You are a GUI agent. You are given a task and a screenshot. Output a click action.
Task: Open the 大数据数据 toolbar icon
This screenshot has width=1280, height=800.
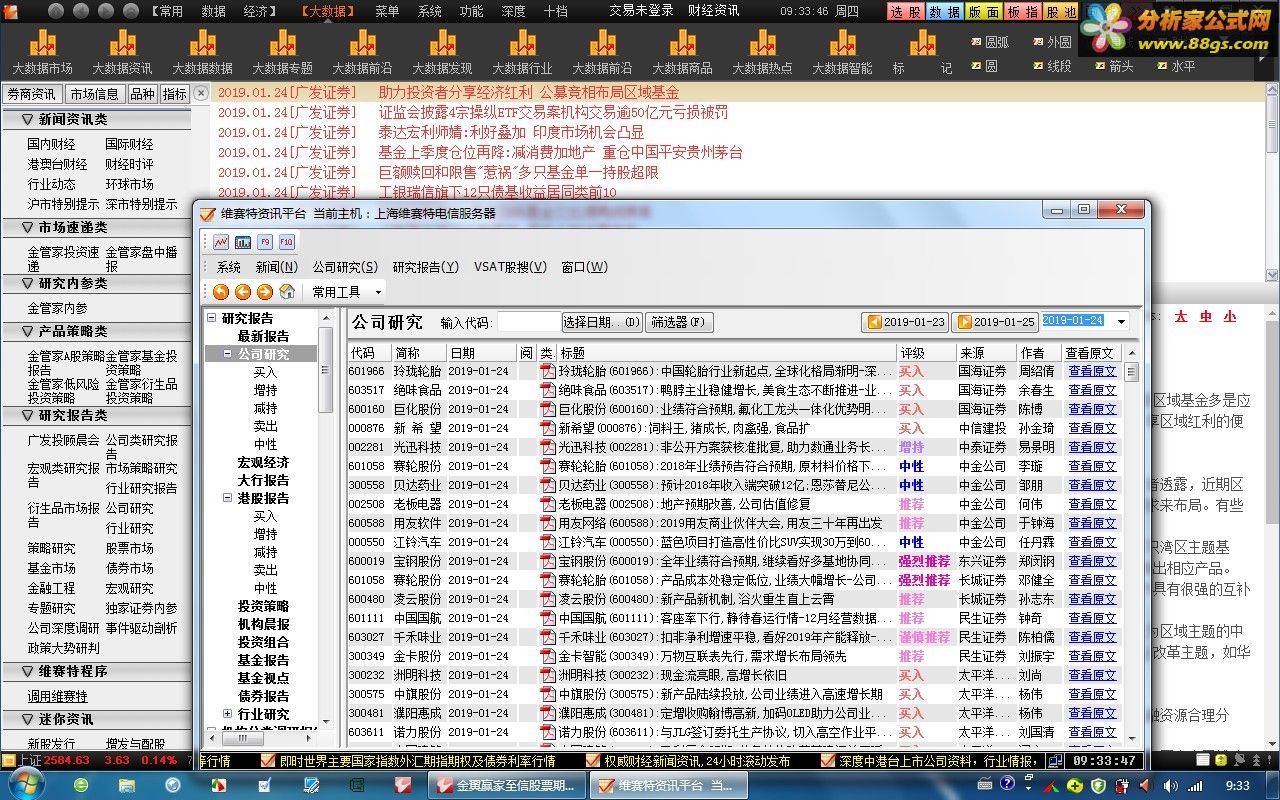[x=202, y=52]
